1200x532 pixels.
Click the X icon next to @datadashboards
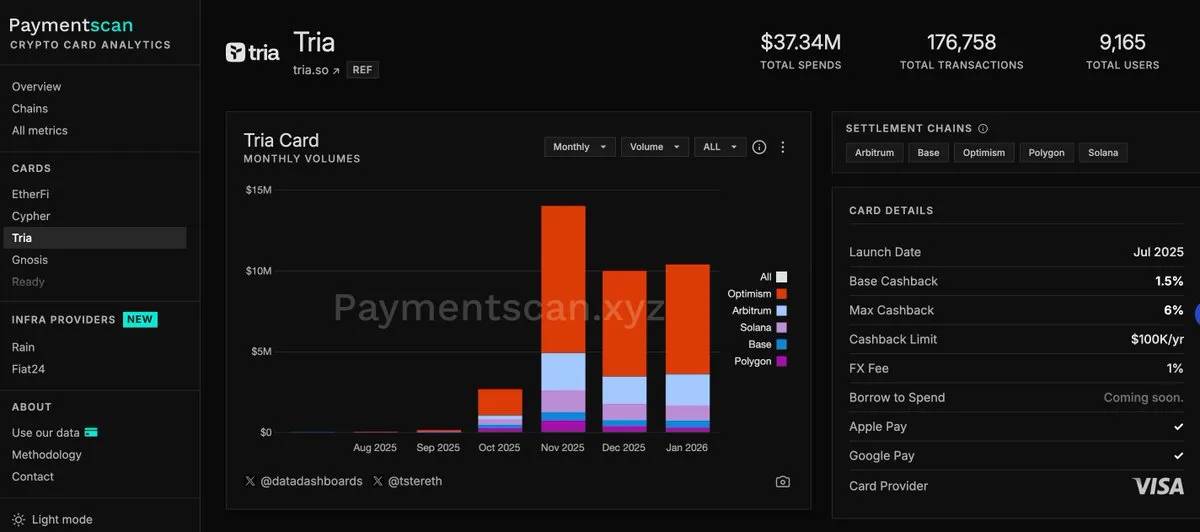coord(250,481)
